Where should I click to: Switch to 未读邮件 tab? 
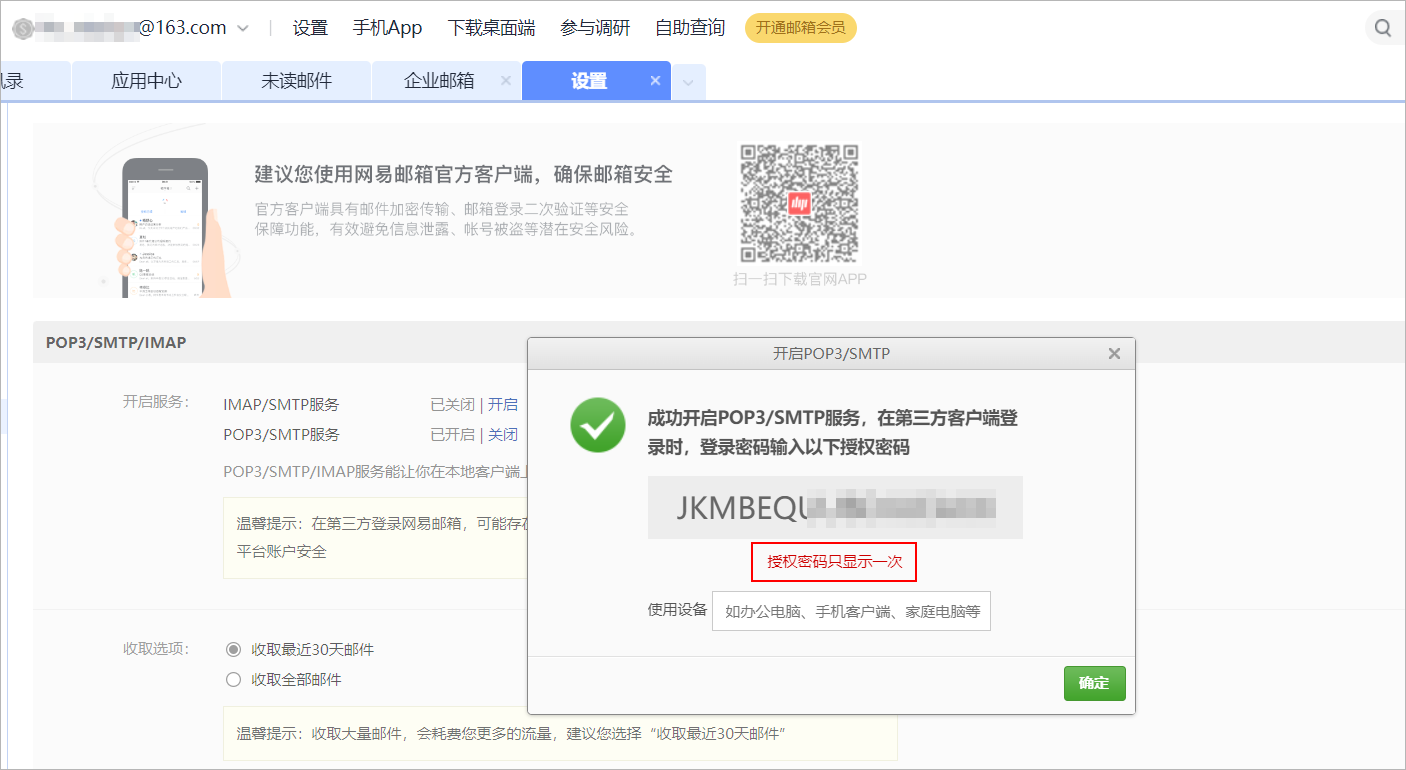[296, 81]
